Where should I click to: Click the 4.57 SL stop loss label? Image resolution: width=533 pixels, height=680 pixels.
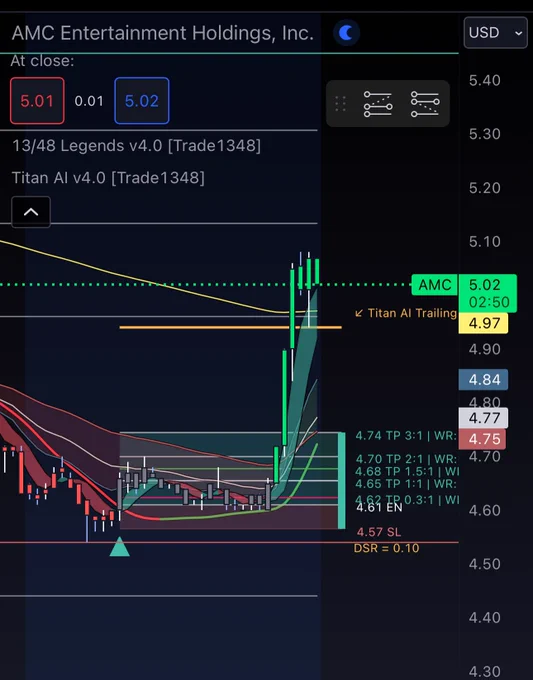coord(379,532)
